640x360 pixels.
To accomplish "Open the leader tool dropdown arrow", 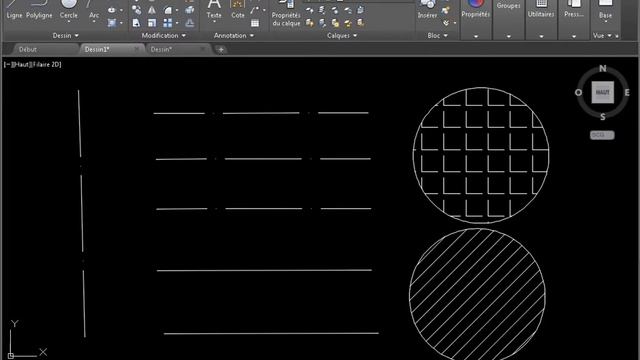I will pyautogui.click(x=264, y=10).
